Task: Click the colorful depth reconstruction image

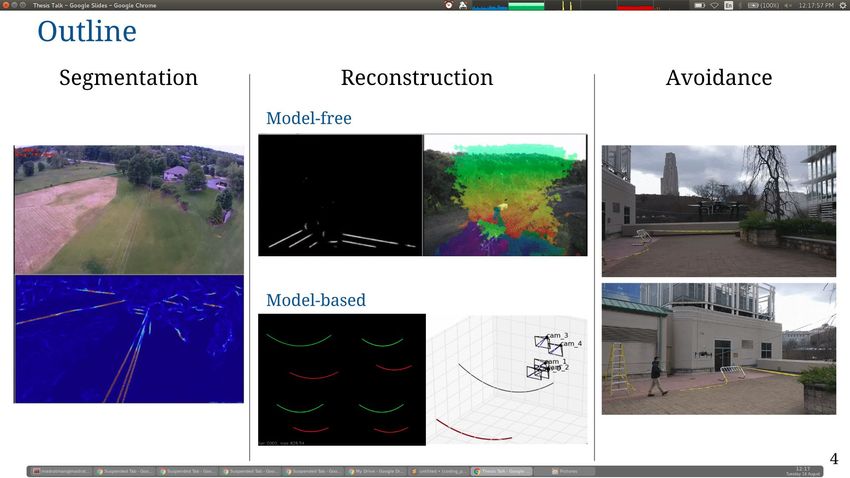Action: point(505,195)
